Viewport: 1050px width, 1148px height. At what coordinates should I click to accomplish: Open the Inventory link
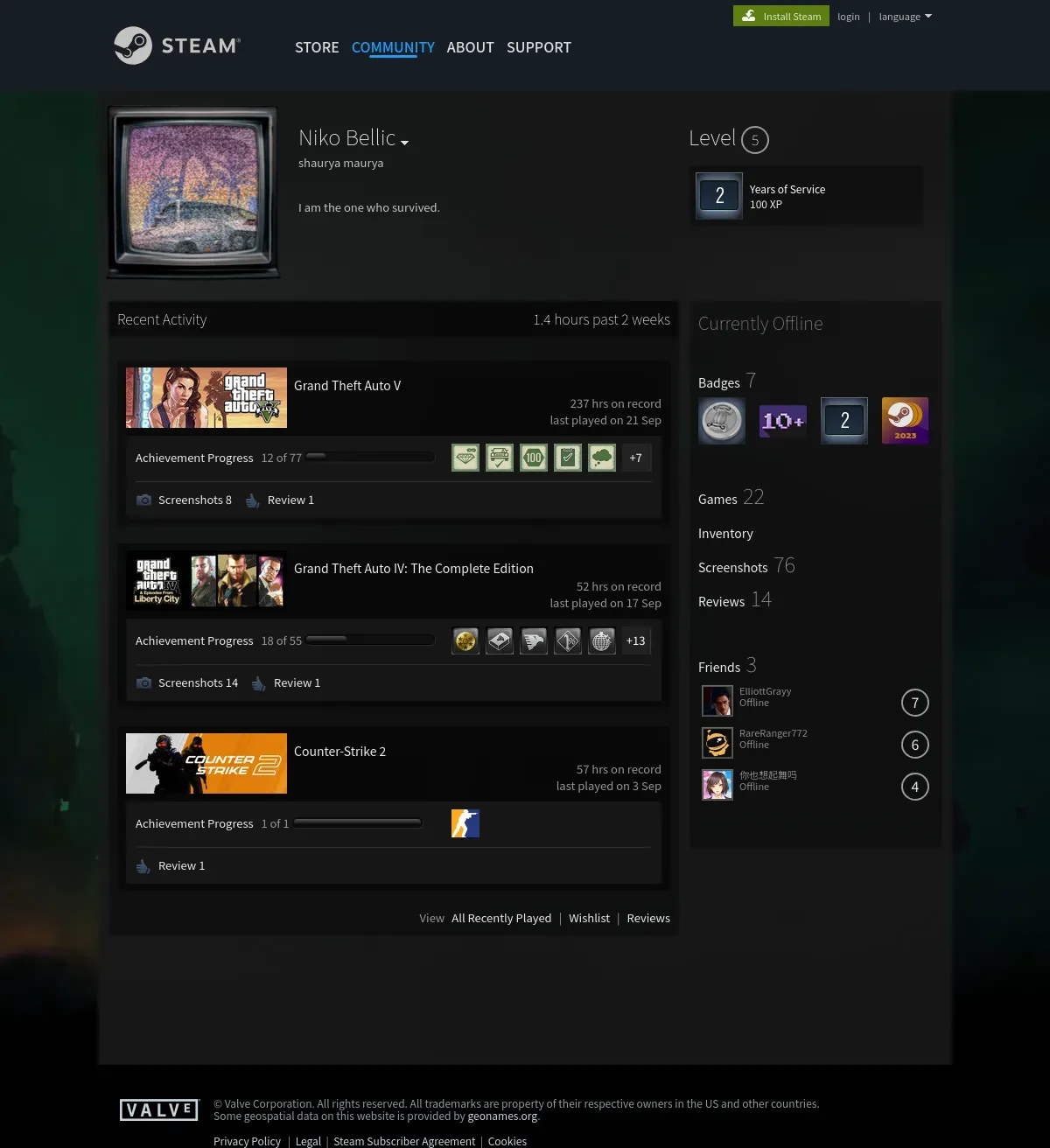point(725,534)
